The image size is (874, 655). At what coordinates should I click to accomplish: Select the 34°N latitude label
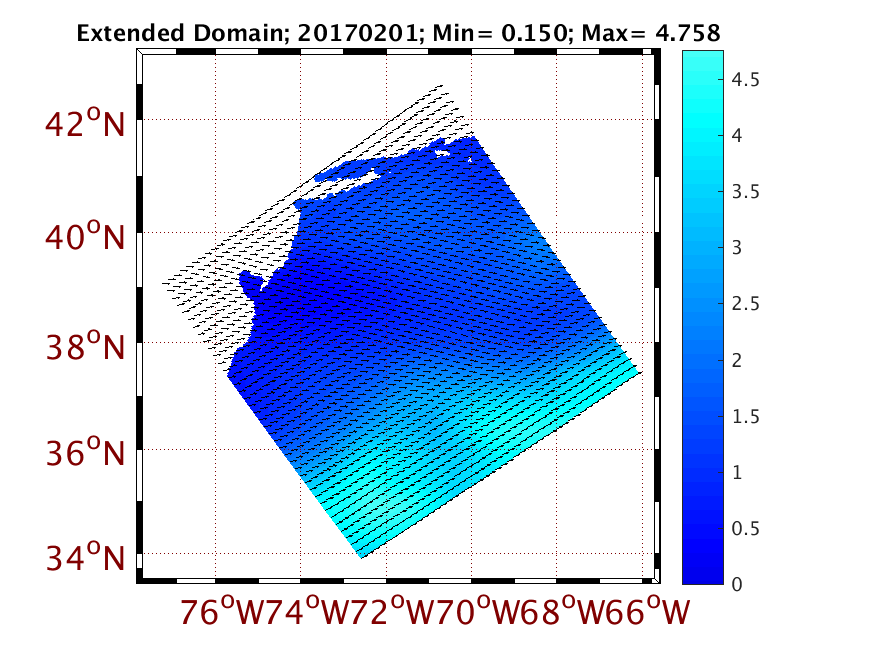click(x=85, y=557)
